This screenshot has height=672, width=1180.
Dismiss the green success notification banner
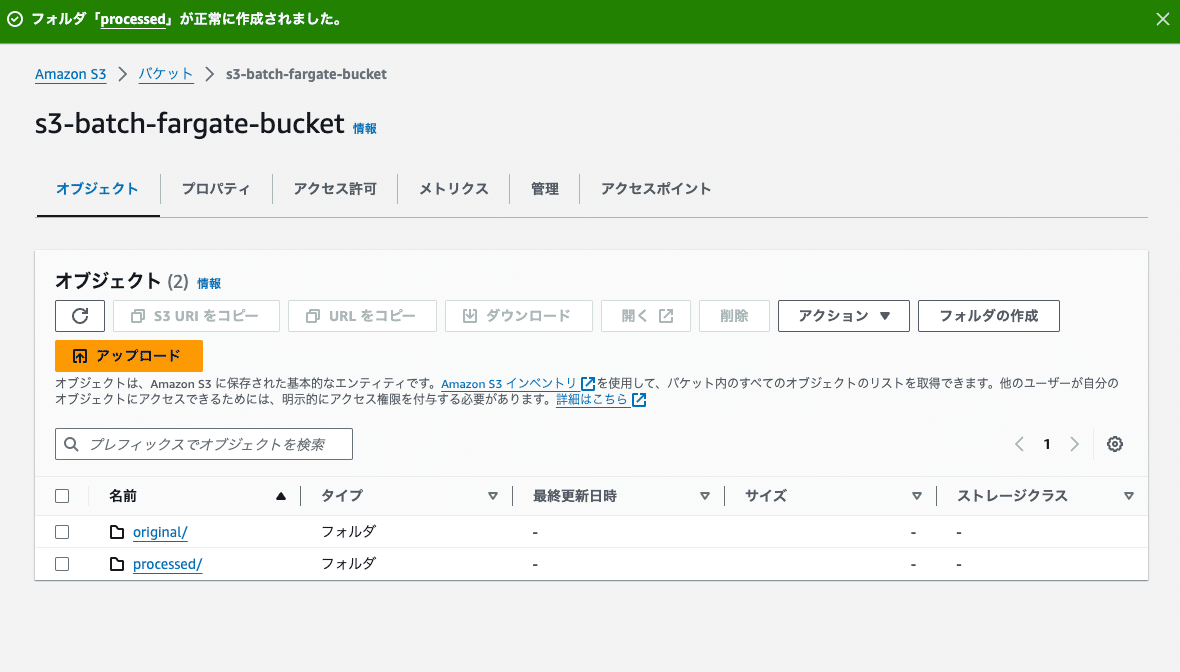tap(1163, 20)
